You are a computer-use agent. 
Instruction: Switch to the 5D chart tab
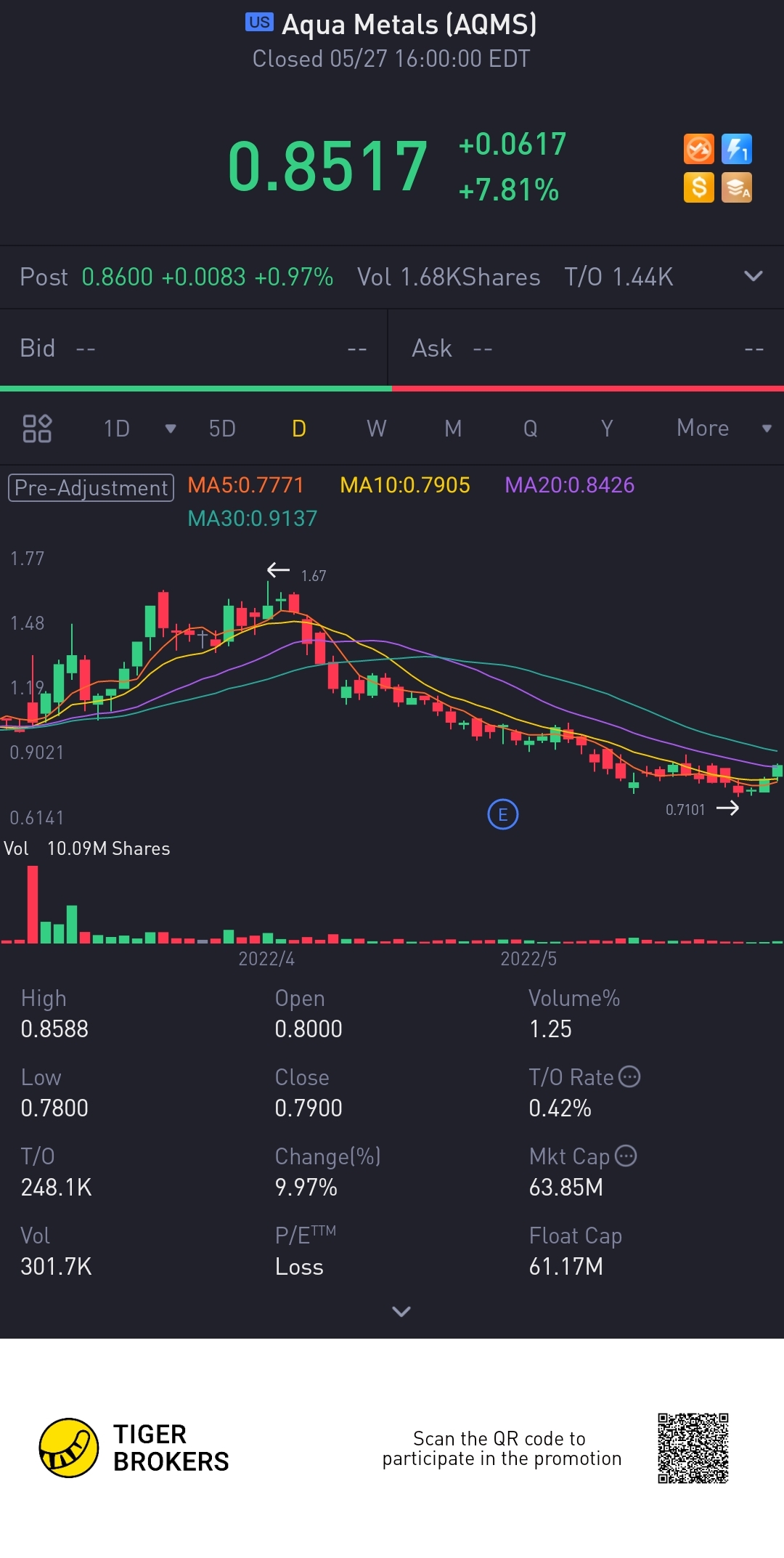pyautogui.click(x=222, y=429)
